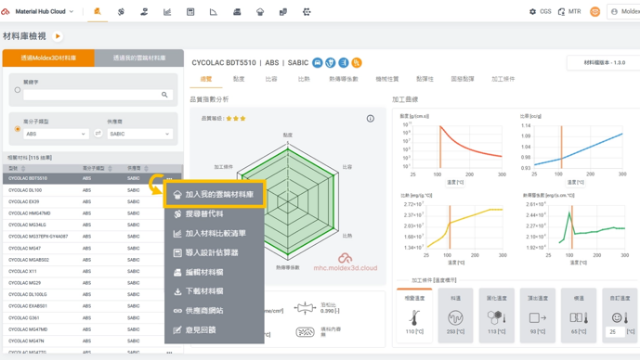Open the design calculator toolbar icon
The image size is (640, 360).
click(x=190, y=12)
